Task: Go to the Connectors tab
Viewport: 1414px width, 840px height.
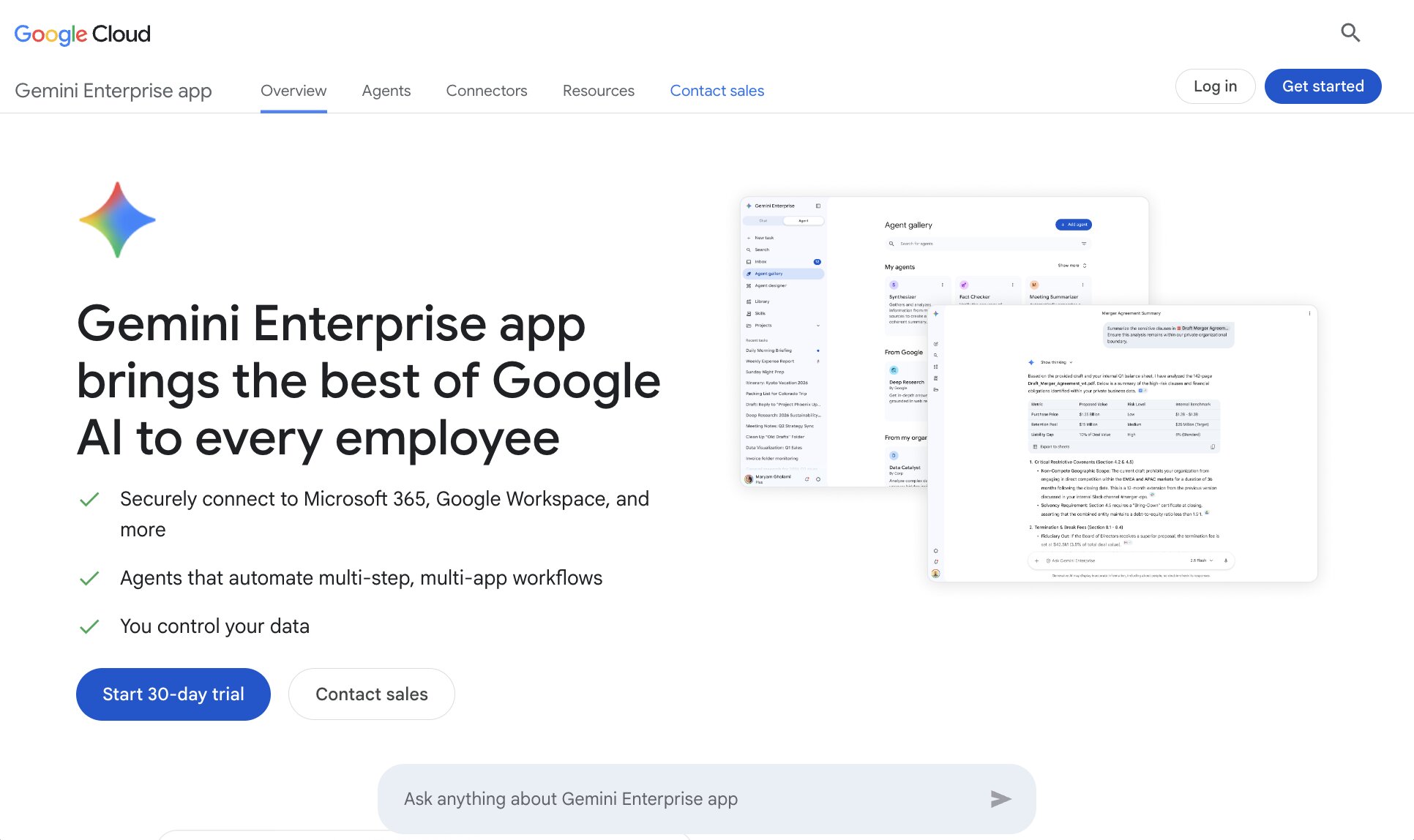Action: (x=487, y=91)
